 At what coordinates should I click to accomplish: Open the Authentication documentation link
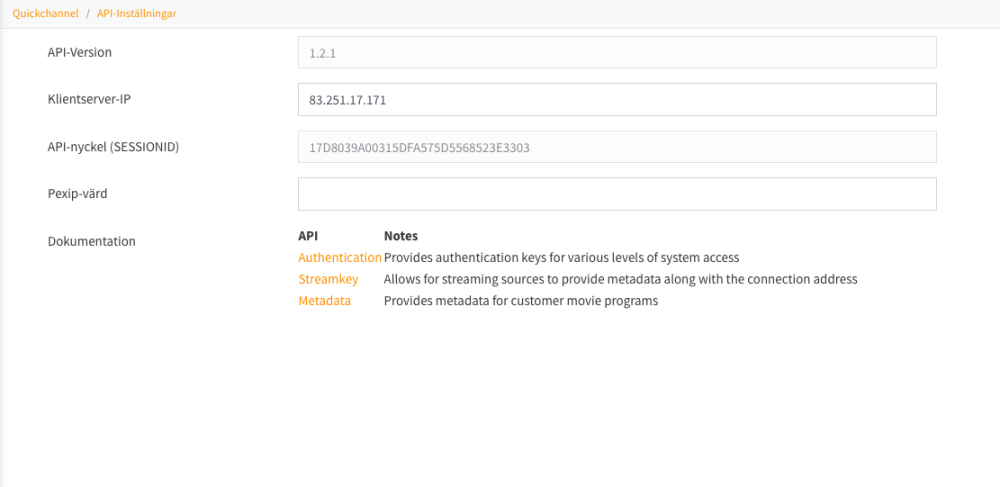point(339,257)
